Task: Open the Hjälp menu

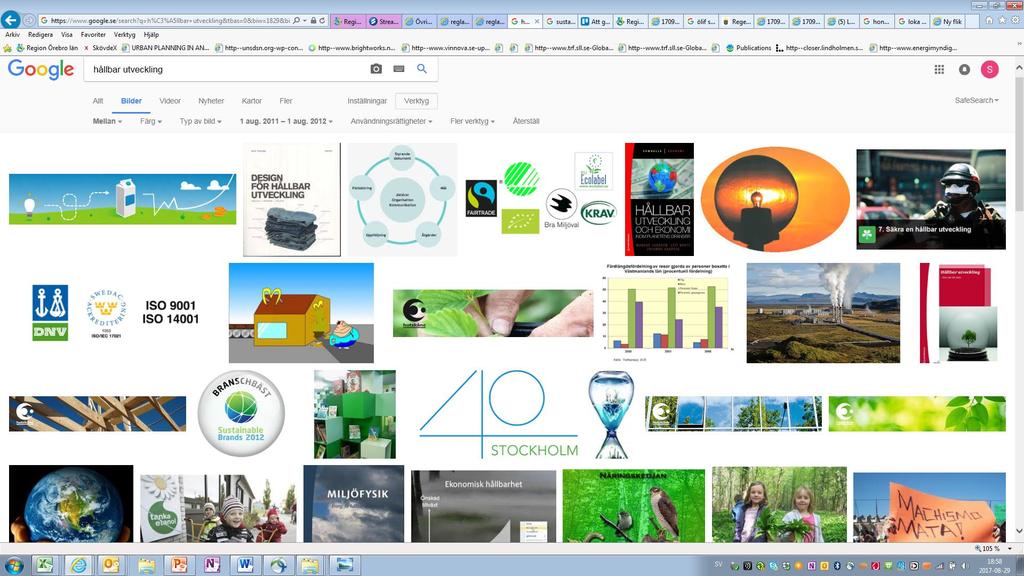Action: (151, 35)
